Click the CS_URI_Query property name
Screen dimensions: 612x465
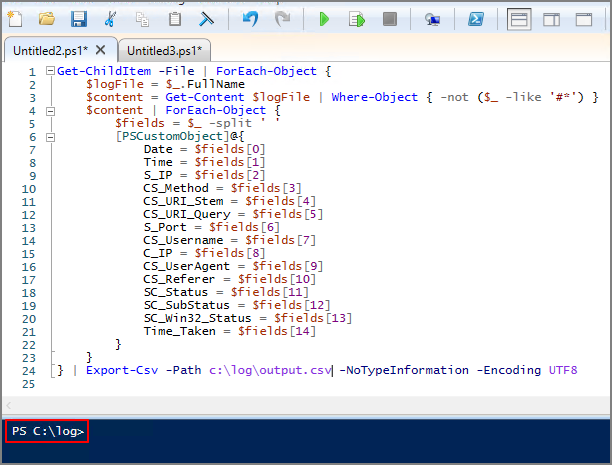click(187, 214)
